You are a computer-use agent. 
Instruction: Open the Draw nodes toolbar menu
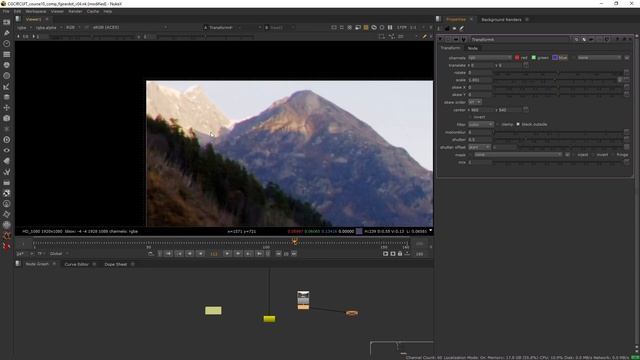7,33
